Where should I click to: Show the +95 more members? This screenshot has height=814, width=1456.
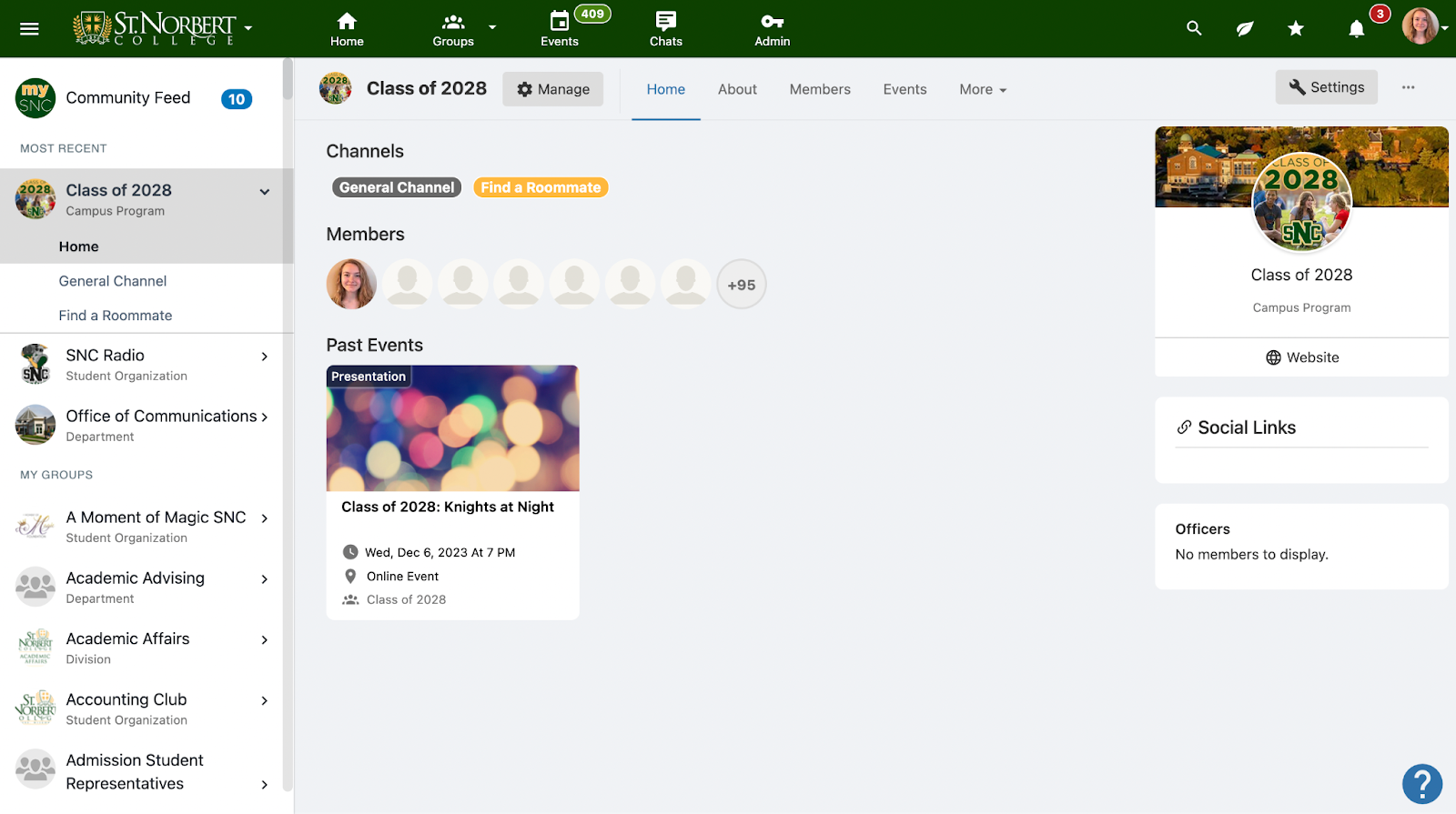(x=742, y=285)
